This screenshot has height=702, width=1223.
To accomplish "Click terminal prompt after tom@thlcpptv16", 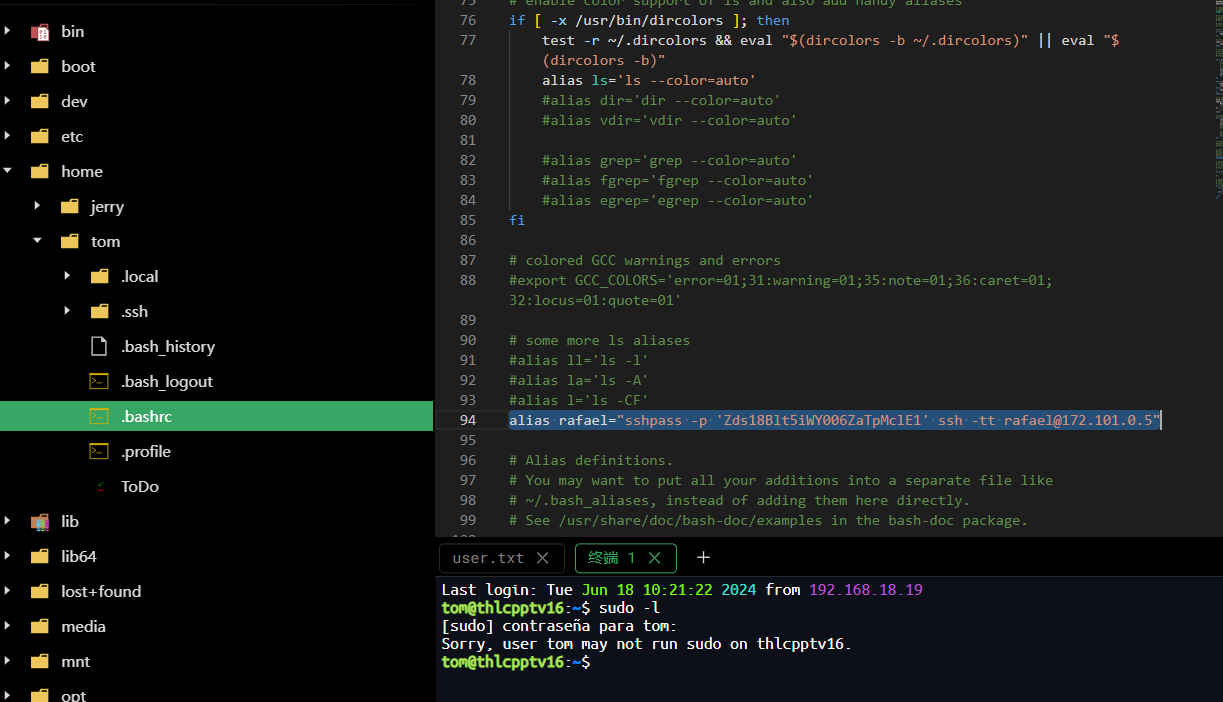I will coord(593,662).
